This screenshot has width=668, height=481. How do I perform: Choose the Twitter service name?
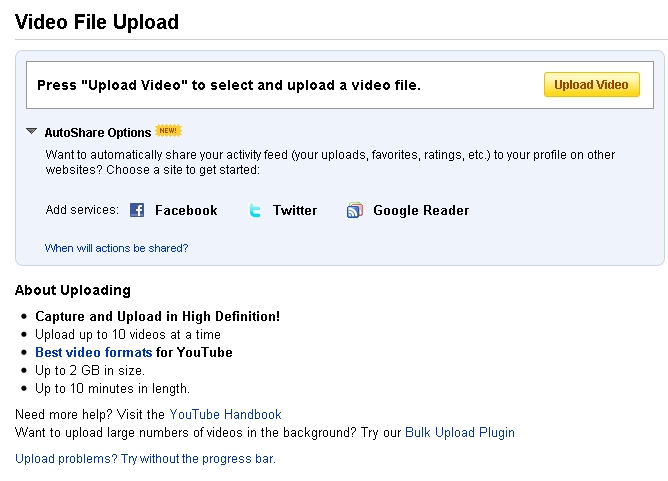pos(295,210)
